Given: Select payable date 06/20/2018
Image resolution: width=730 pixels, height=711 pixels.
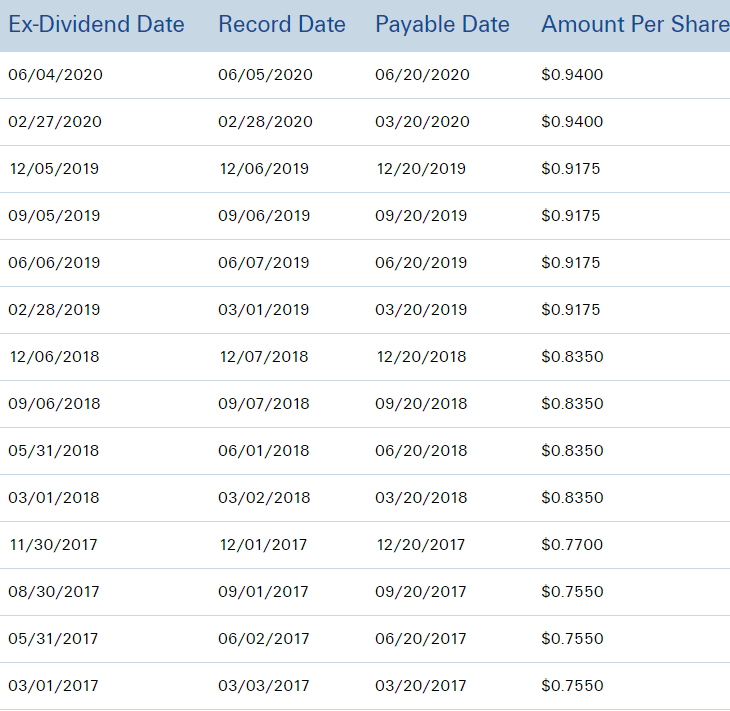Looking at the screenshot, I should [421, 451].
